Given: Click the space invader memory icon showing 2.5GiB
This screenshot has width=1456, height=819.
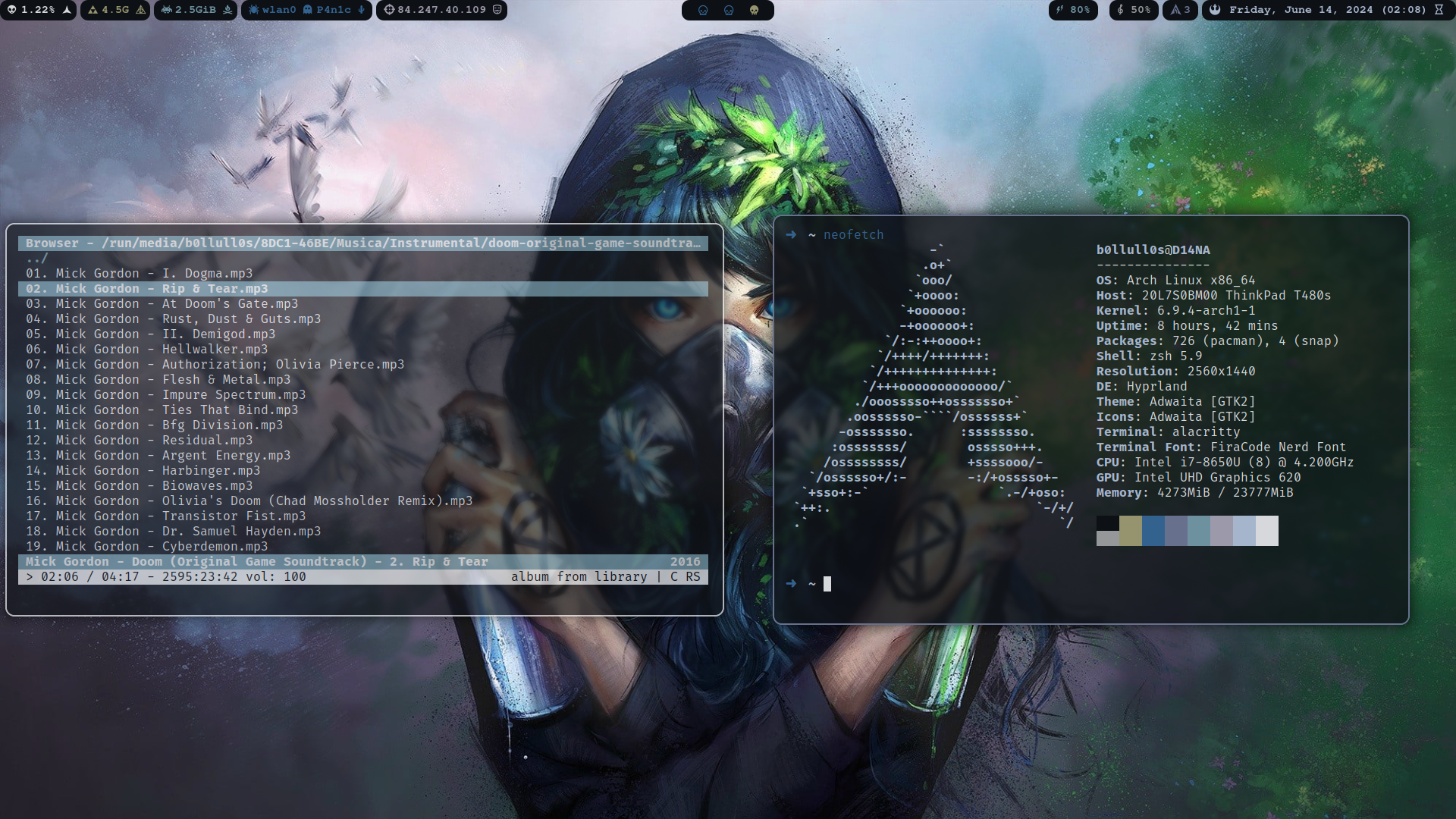Looking at the screenshot, I should pyautogui.click(x=166, y=10).
